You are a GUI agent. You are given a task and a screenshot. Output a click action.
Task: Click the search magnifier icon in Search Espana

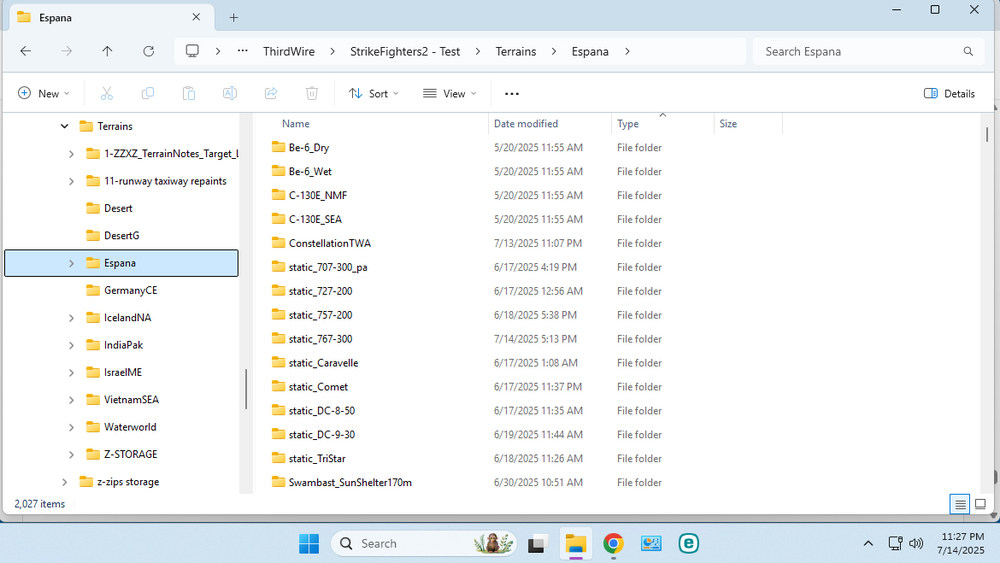pos(968,52)
